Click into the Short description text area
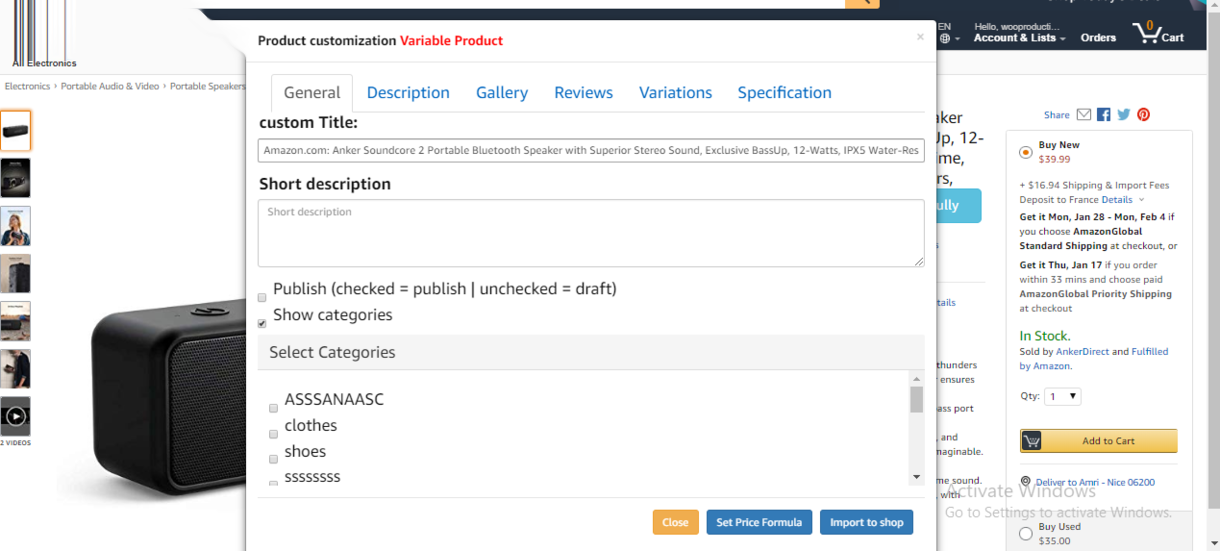The height and width of the screenshot is (551, 1220). (x=590, y=233)
